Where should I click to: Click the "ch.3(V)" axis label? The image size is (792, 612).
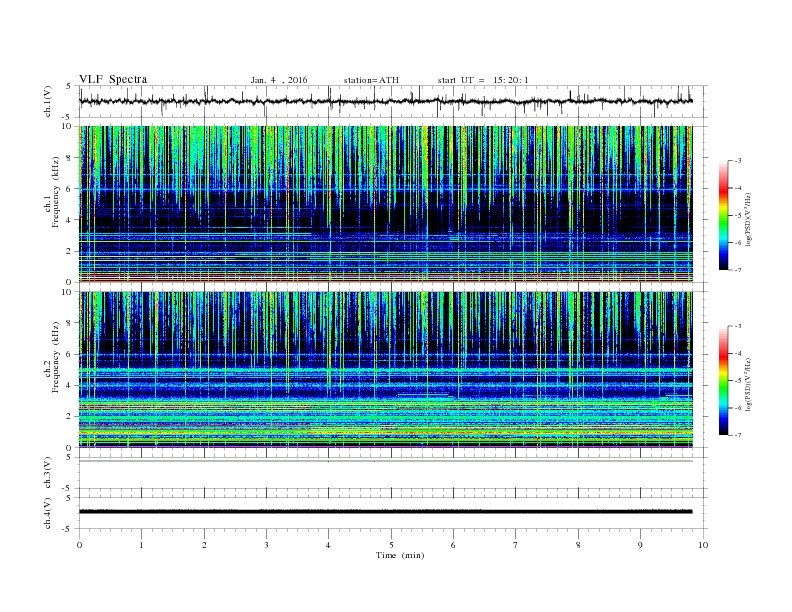(x=48, y=473)
